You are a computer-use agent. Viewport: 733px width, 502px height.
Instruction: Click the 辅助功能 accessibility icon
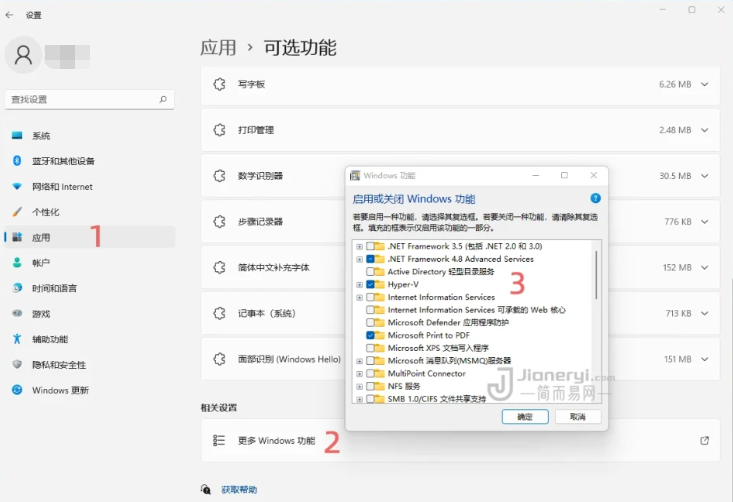(x=17, y=339)
